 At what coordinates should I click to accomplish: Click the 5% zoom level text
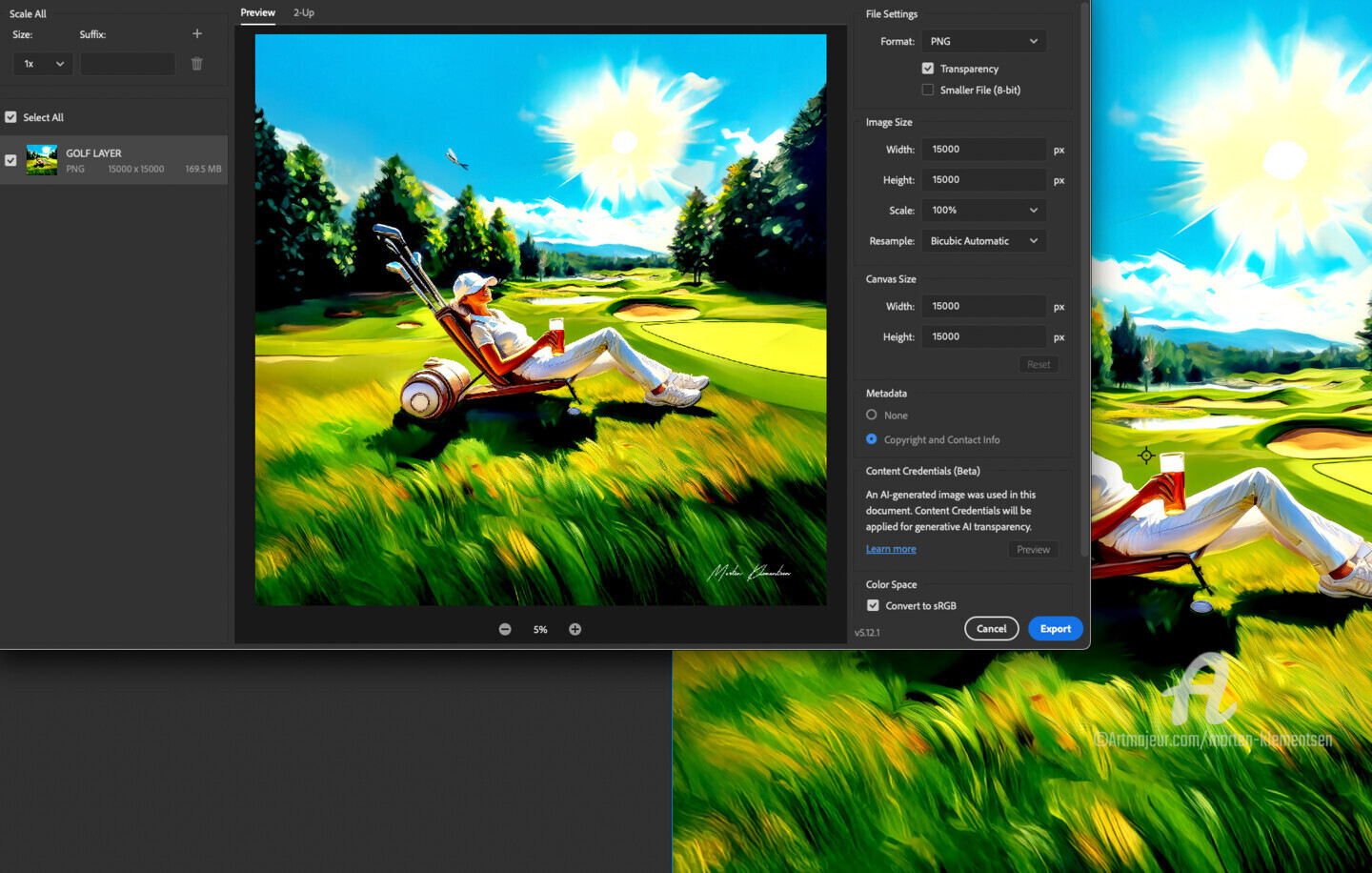(540, 630)
